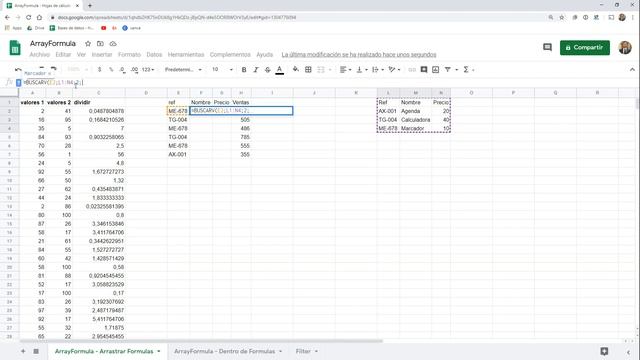Open Formato menu
Image resolution: width=640 pixels, height=360 pixels.
coord(129,55)
